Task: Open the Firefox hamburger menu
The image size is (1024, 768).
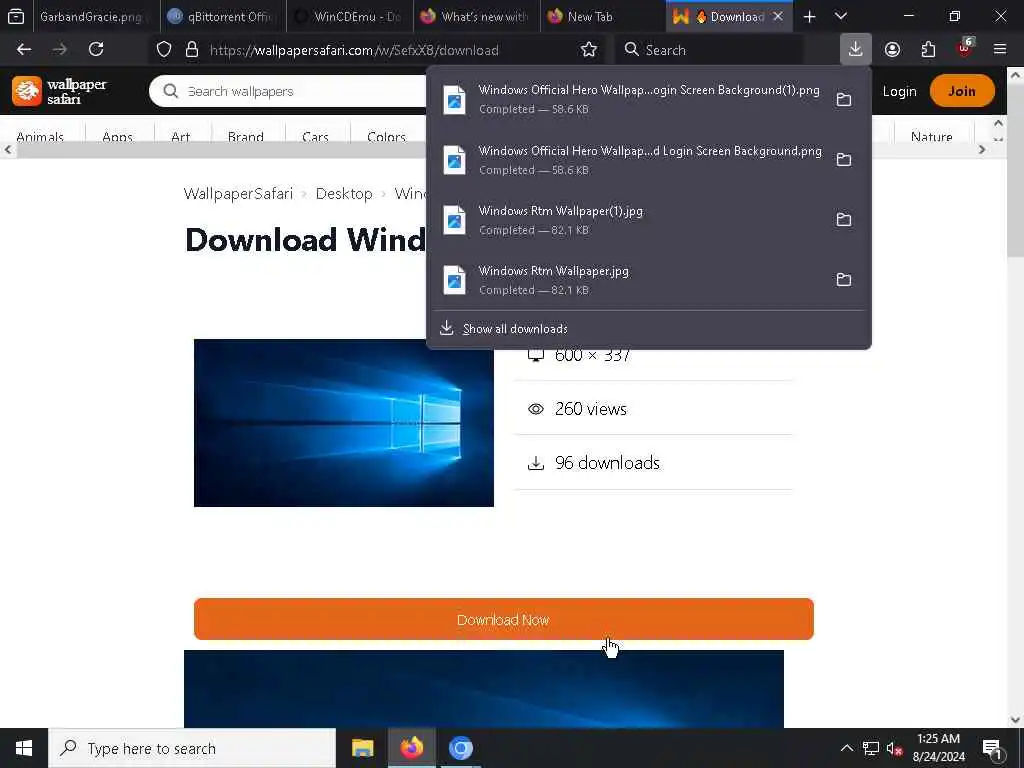Action: click(1000, 49)
